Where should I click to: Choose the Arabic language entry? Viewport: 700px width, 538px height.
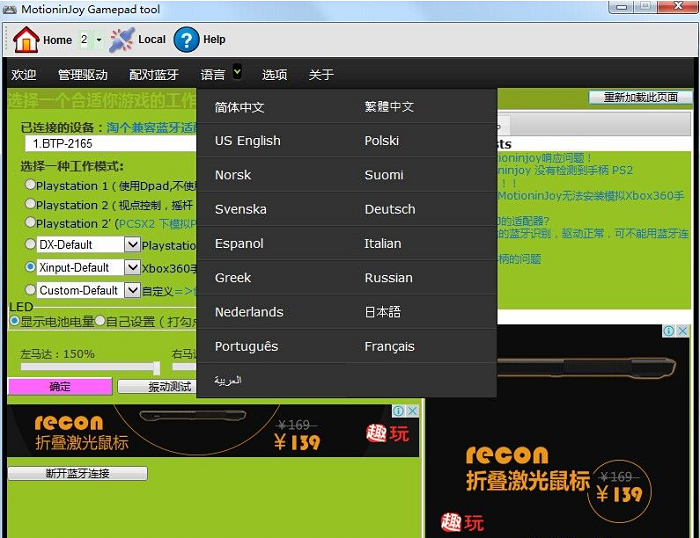point(228,380)
